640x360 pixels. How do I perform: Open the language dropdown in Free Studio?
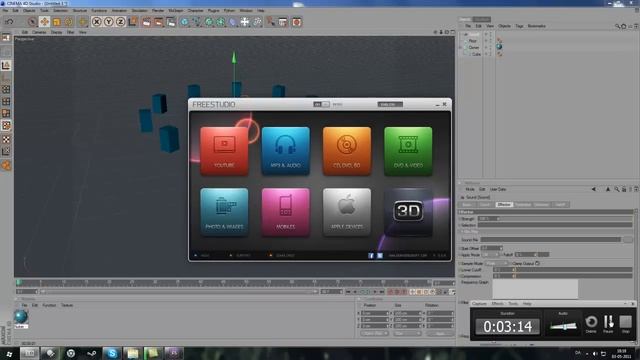390,104
